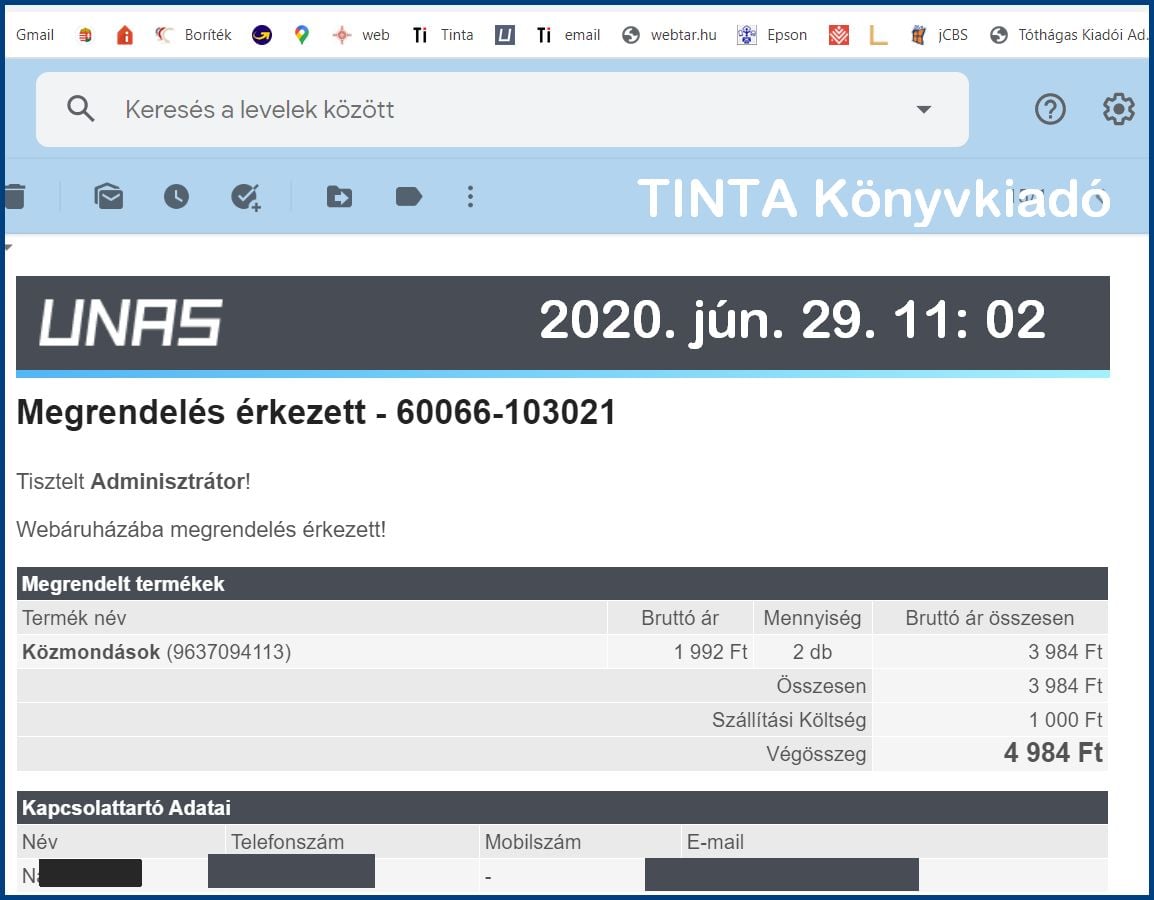Image resolution: width=1154 pixels, height=900 pixels.
Task: Click the Végösszeg label
Action: point(816,754)
